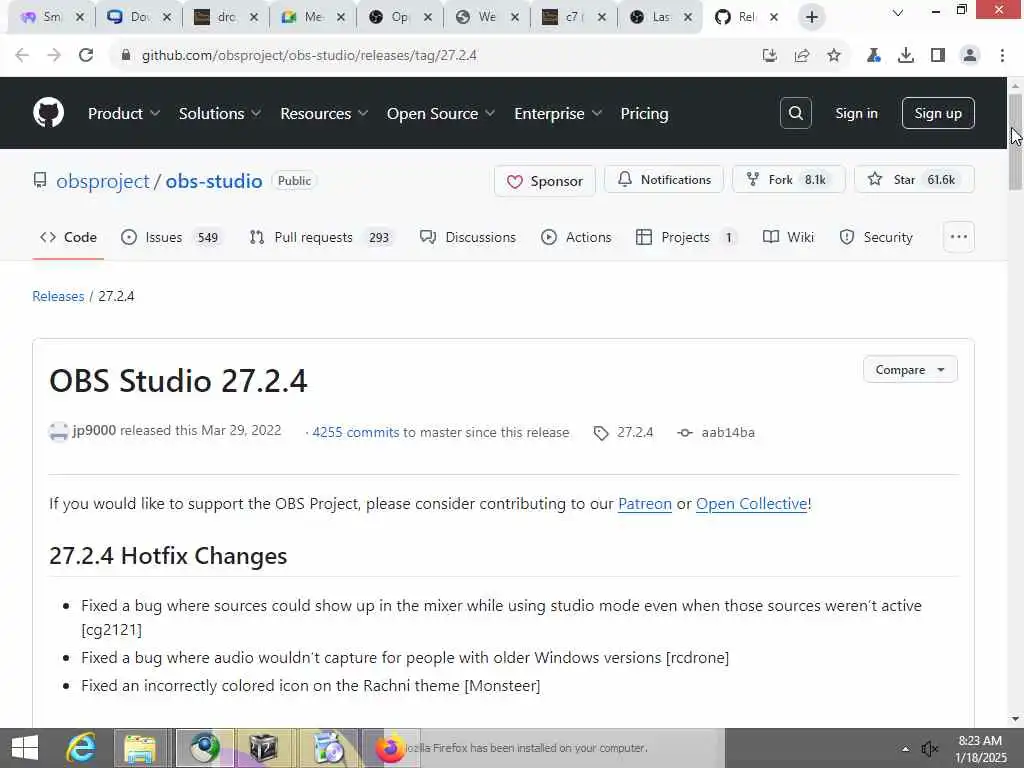This screenshot has height=768, width=1024.
Task: Bookmark this page with the star icon
Action: 834,56
